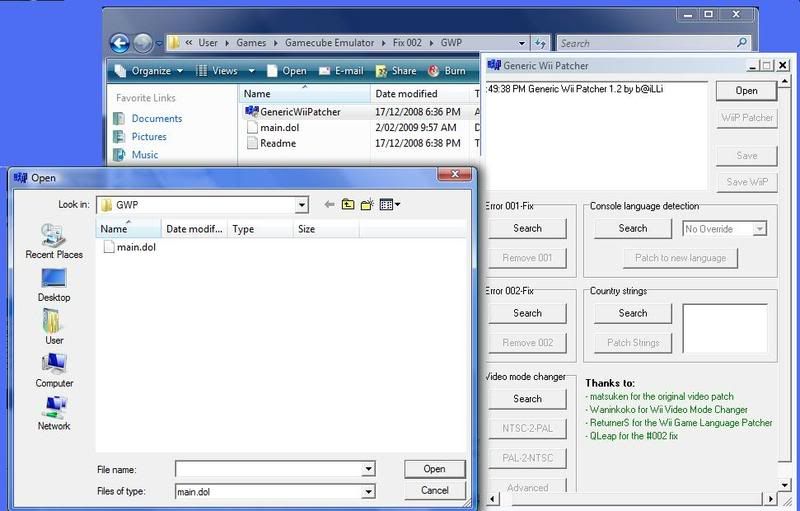Click the Games breadcrumb in address bar

coord(251,43)
